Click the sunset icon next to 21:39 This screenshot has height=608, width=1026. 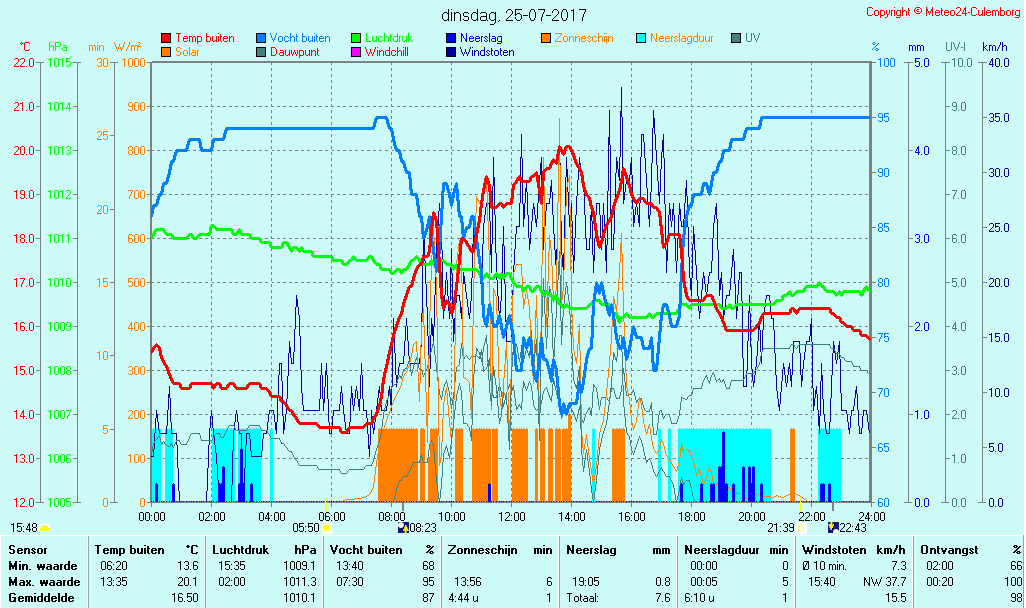801,528
